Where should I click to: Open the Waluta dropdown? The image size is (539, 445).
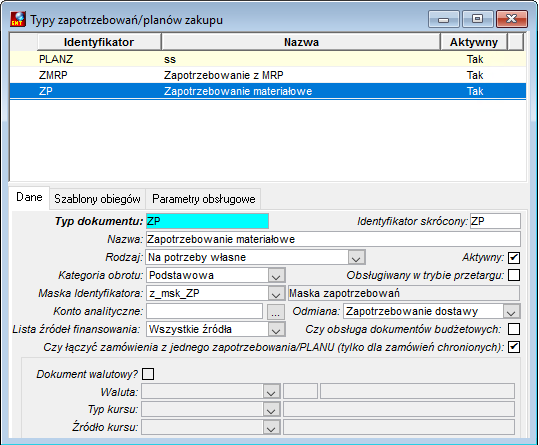click(x=271, y=391)
